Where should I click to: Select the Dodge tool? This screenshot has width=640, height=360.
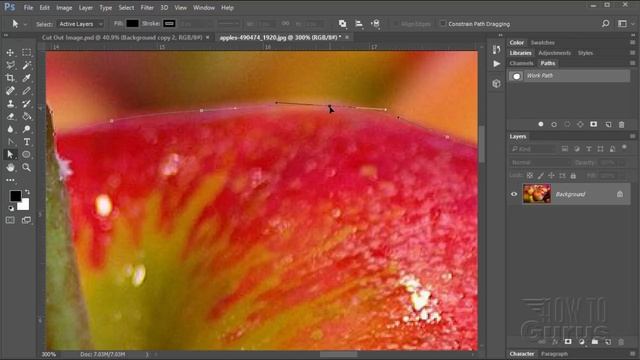[27, 129]
